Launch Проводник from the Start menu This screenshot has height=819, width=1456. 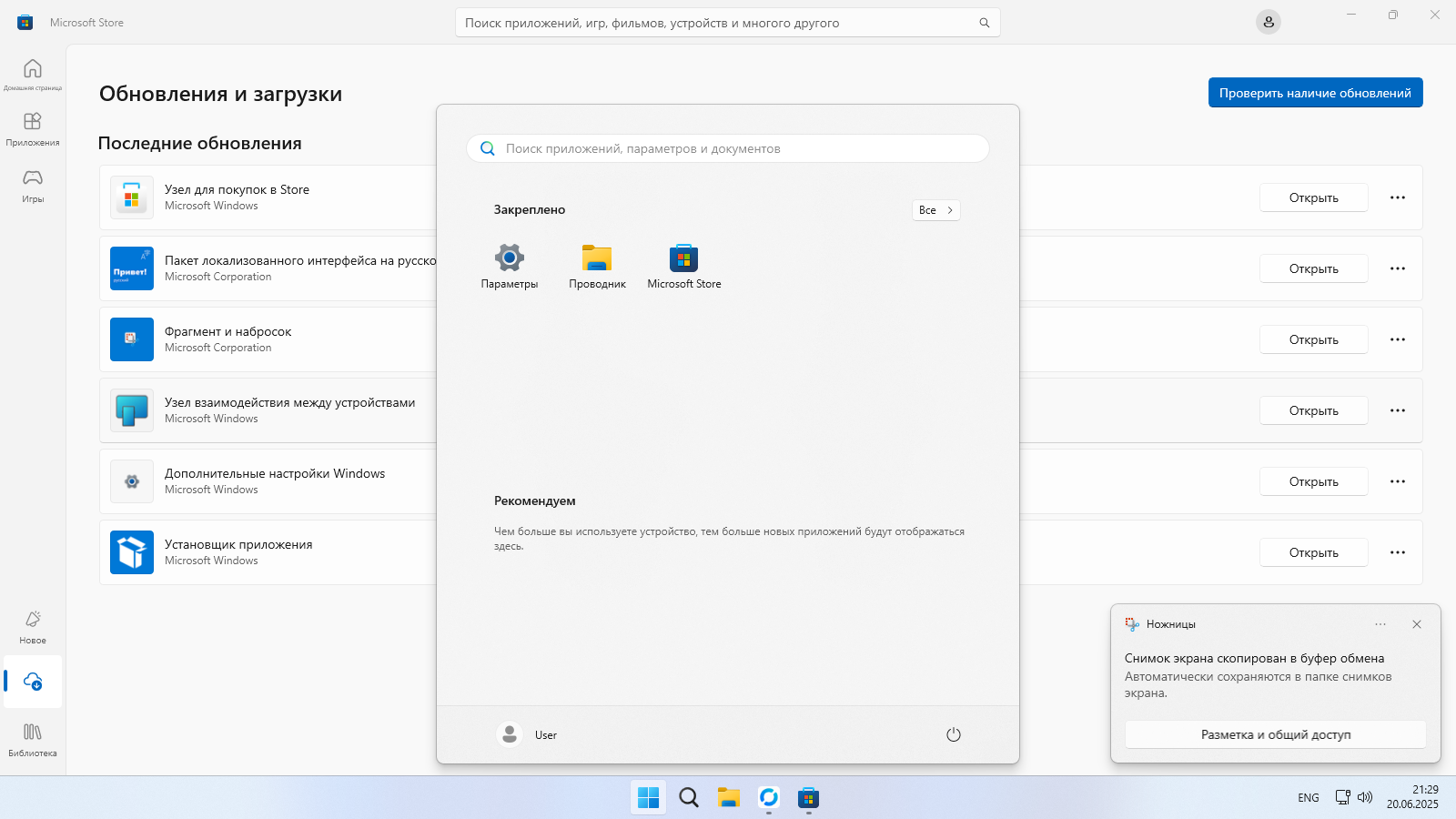(597, 266)
